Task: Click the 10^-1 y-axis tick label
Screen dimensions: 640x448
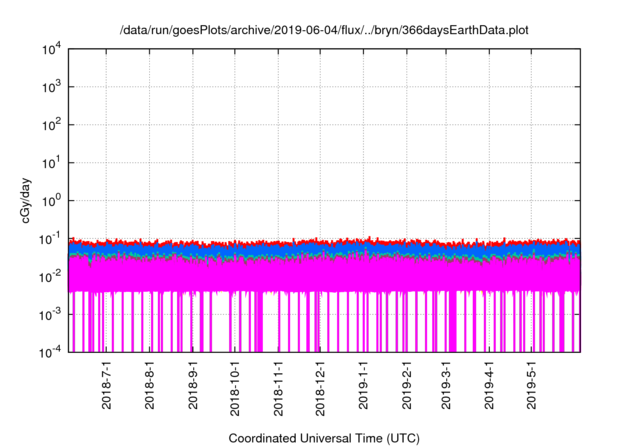Action: 50,239
